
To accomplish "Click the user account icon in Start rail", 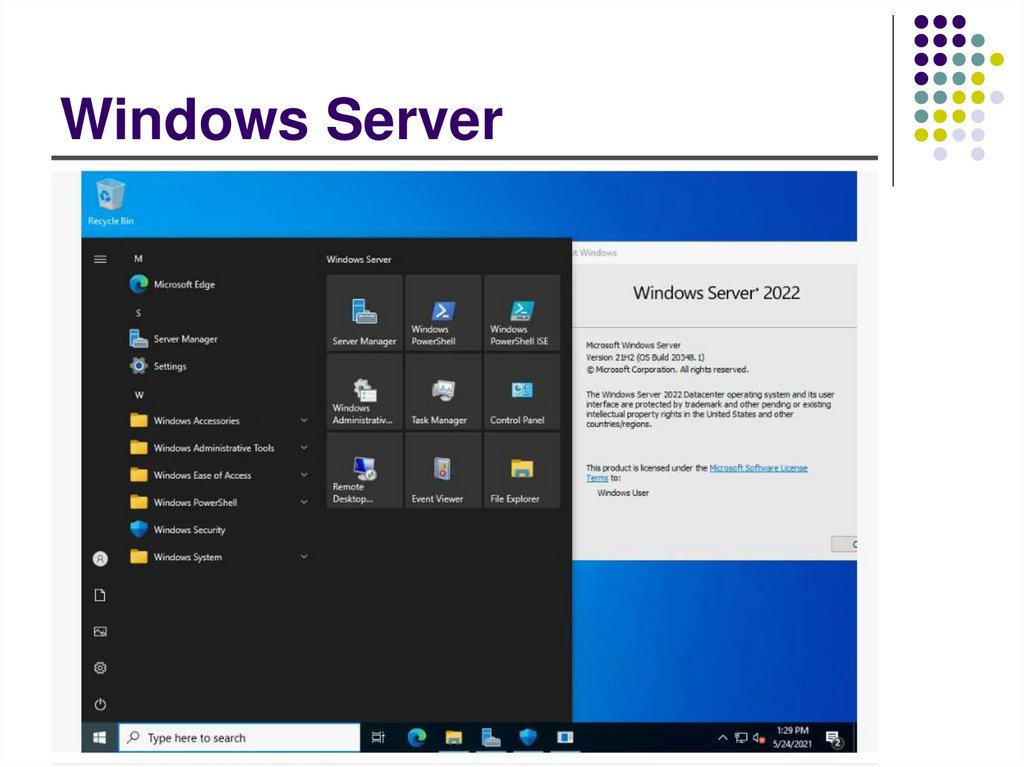I will [100, 559].
